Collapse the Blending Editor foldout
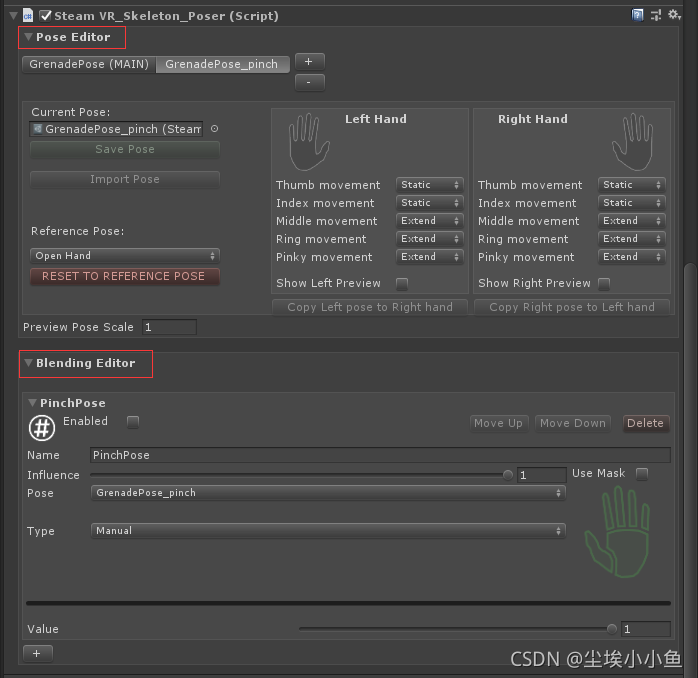 (x=28, y=363)
